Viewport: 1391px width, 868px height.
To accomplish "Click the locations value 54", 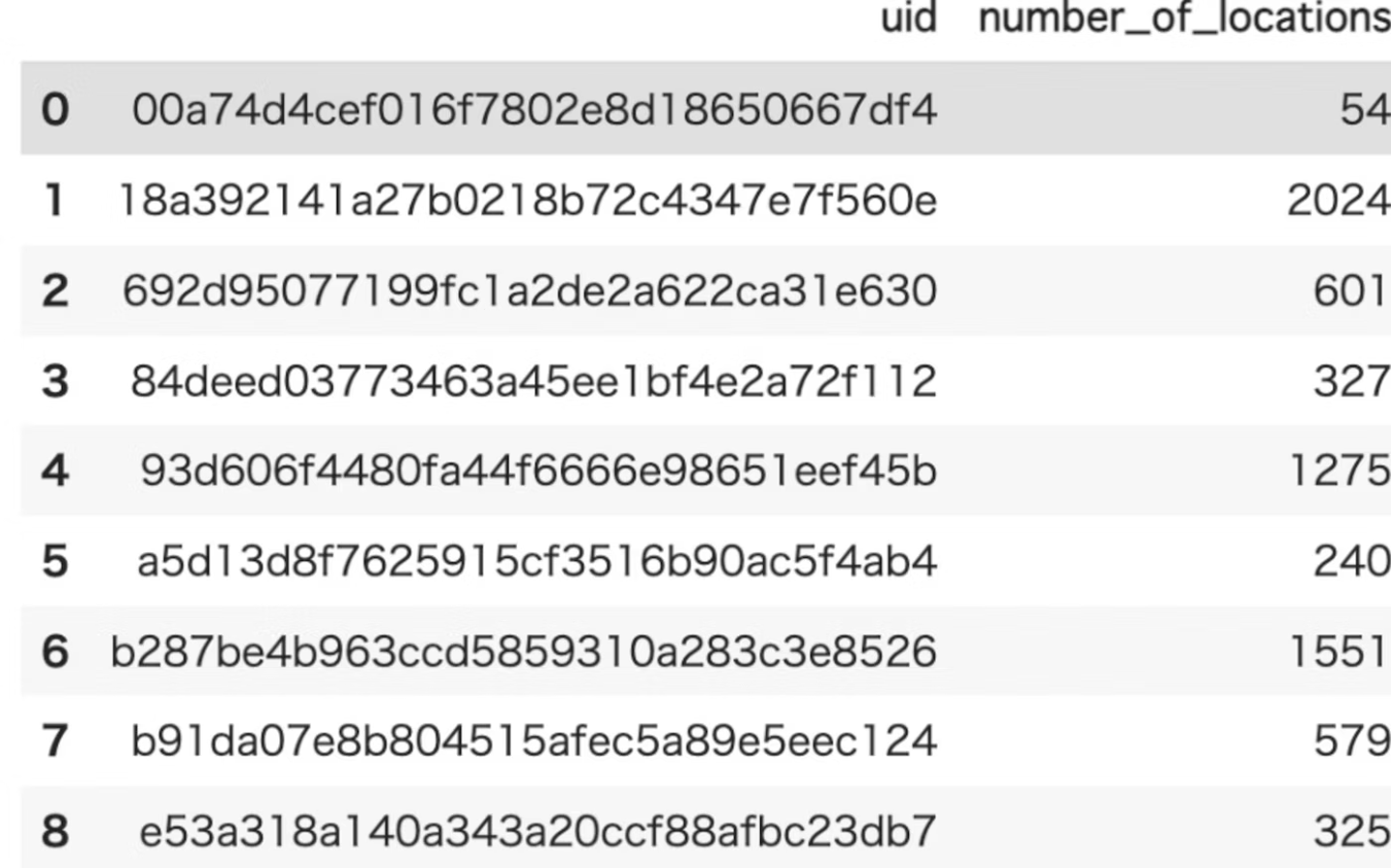I will (x=1364, y=109).
